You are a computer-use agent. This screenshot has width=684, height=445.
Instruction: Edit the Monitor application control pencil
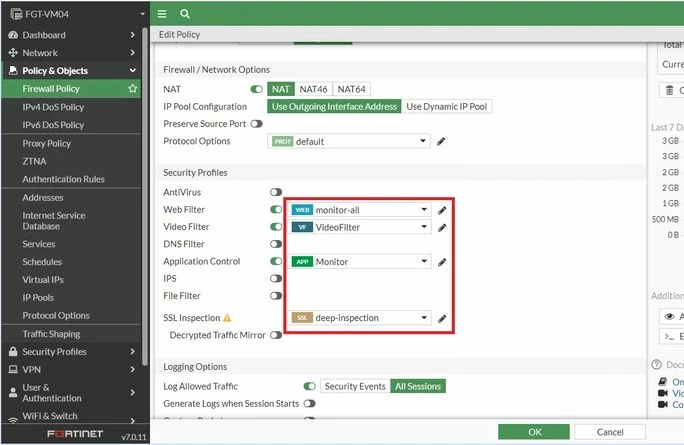pos(442,262)
